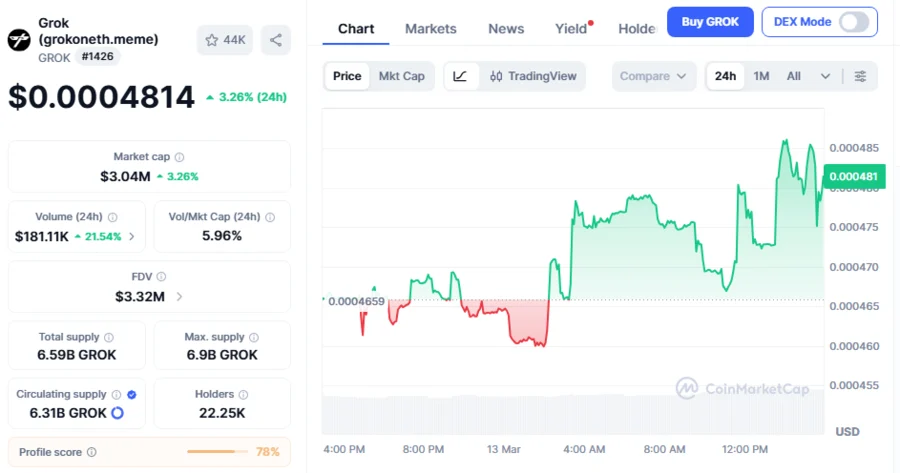Image resolution: width=900 pixels, height=473 pixels.
Task: Switch to the News tab
Action: (506, 29)
